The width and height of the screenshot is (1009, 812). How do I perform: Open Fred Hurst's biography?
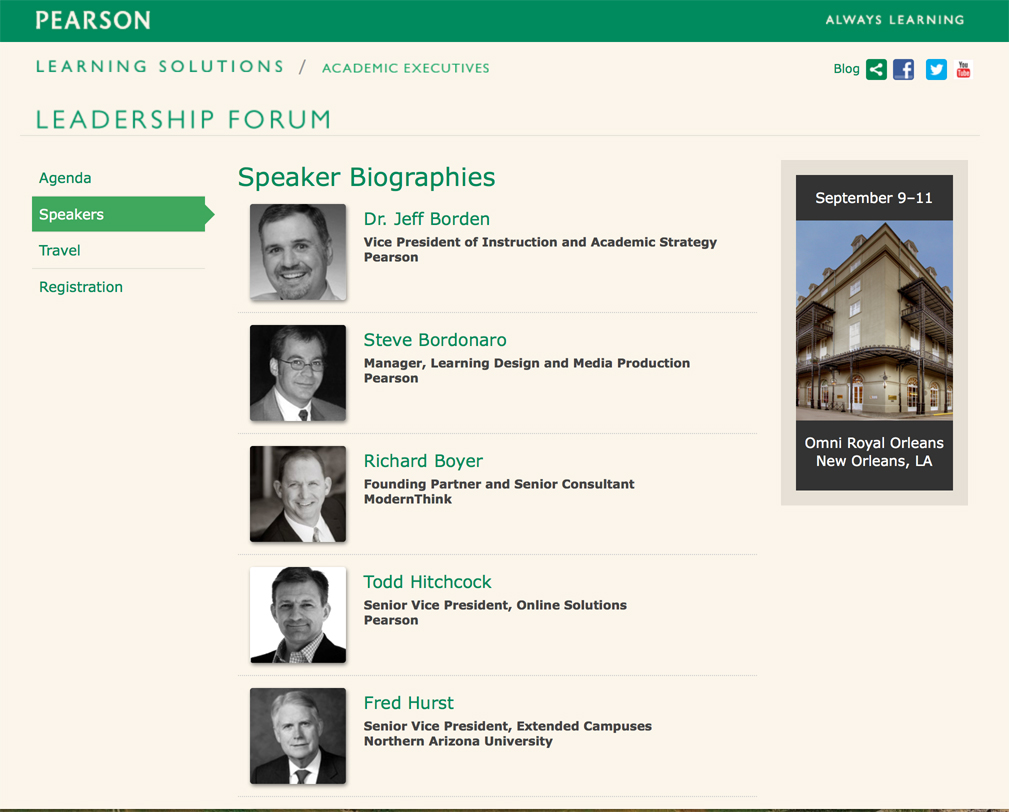(409, 703)
